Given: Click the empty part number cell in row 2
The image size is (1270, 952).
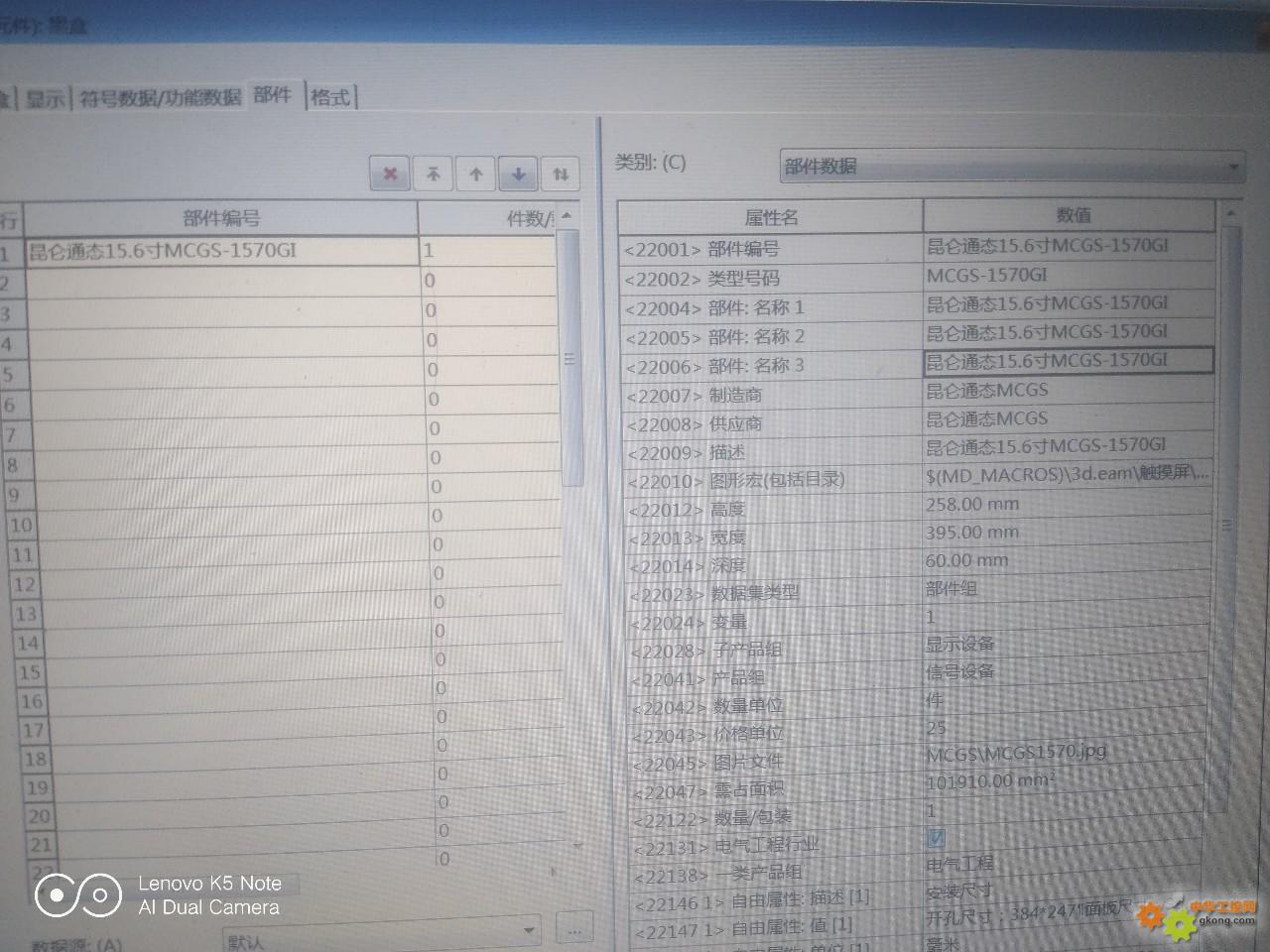Looking at the screenshot, I should tap(222, 282).
